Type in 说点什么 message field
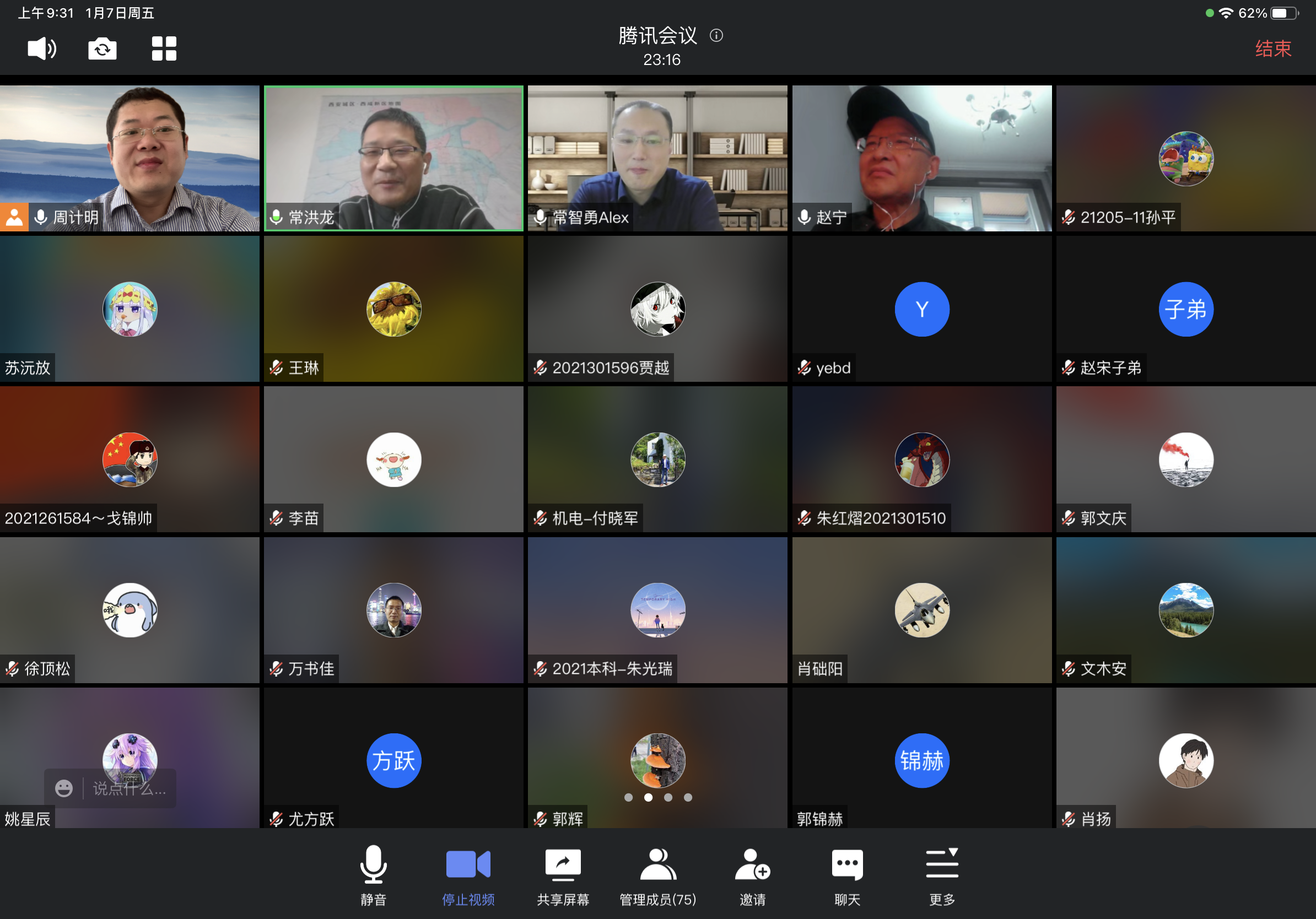The image size is (1316, 919). (x=130, y=788)
